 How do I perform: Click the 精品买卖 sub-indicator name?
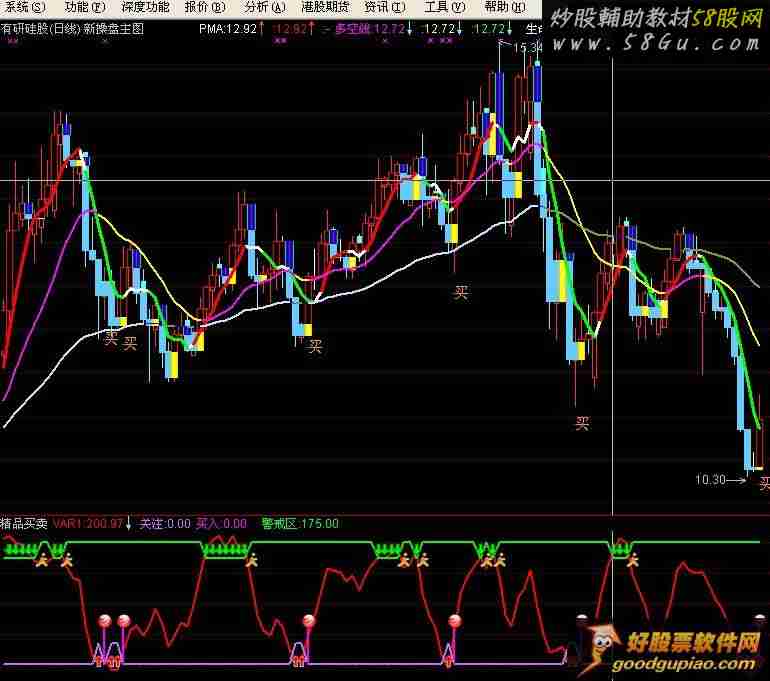[25, 523]
